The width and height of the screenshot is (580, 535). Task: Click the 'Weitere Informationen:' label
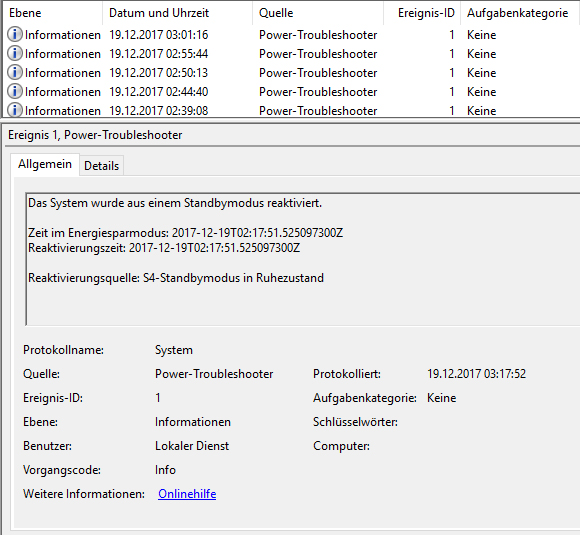tap(84, 494)
